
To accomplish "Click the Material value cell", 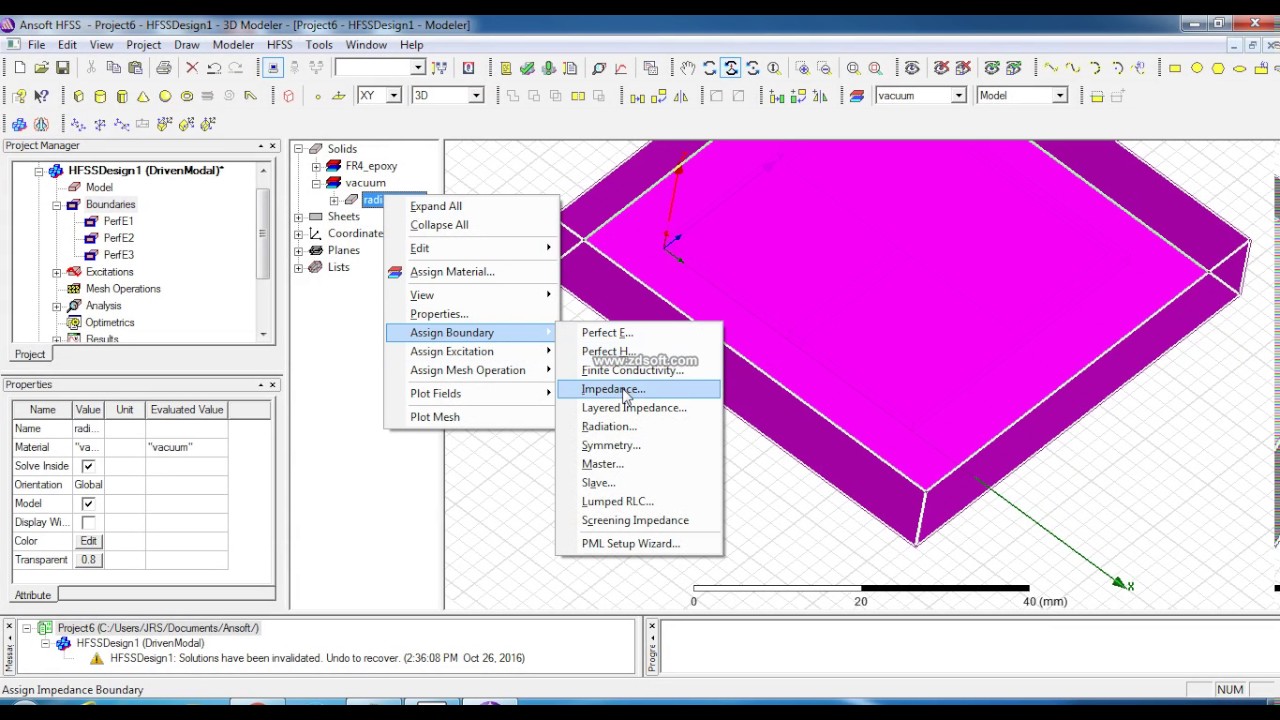I will pyautogui.click(x=87, y=447).
